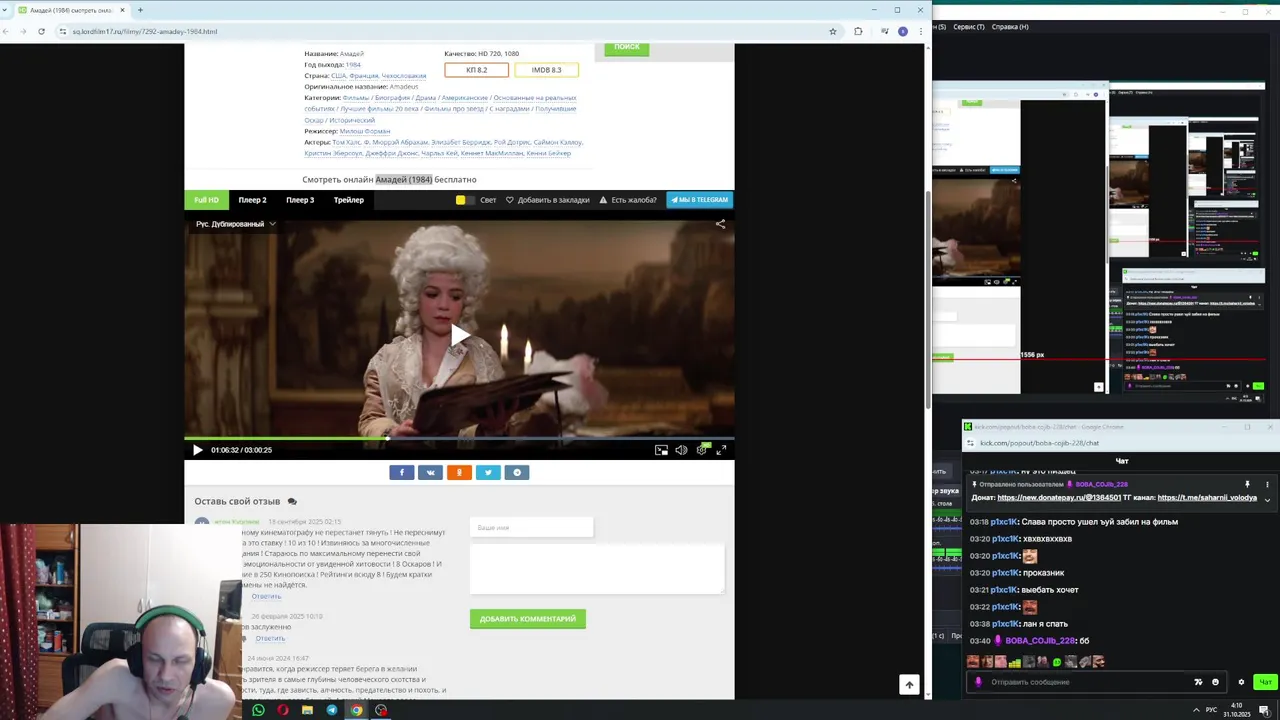This screenshot has width=1280, height=720.
Task: Enter fullscreen in the video player
Action: [x=721, y=450]
